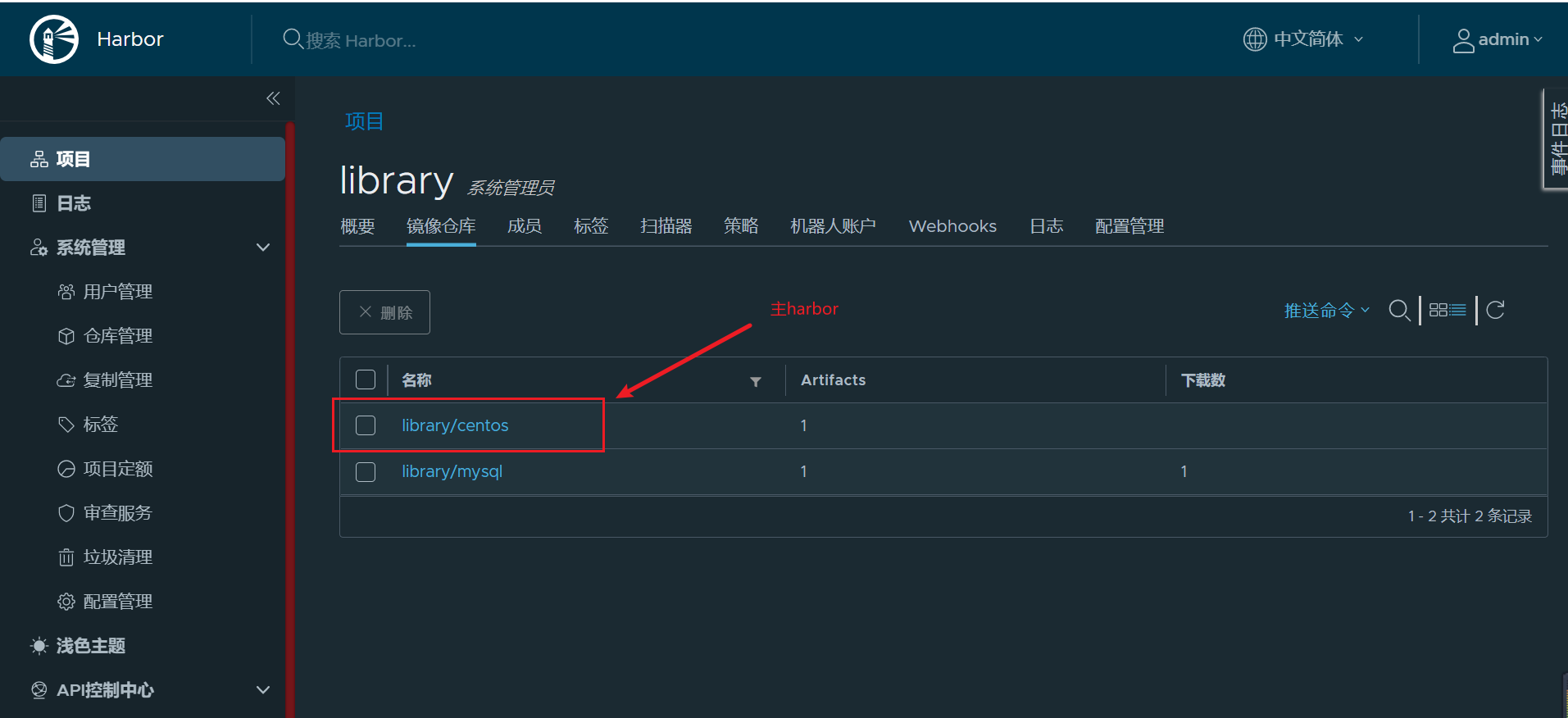Open the 推送命令 push command dropdown
This screenshot has width=1568, height=718.
pos(1326,311)
